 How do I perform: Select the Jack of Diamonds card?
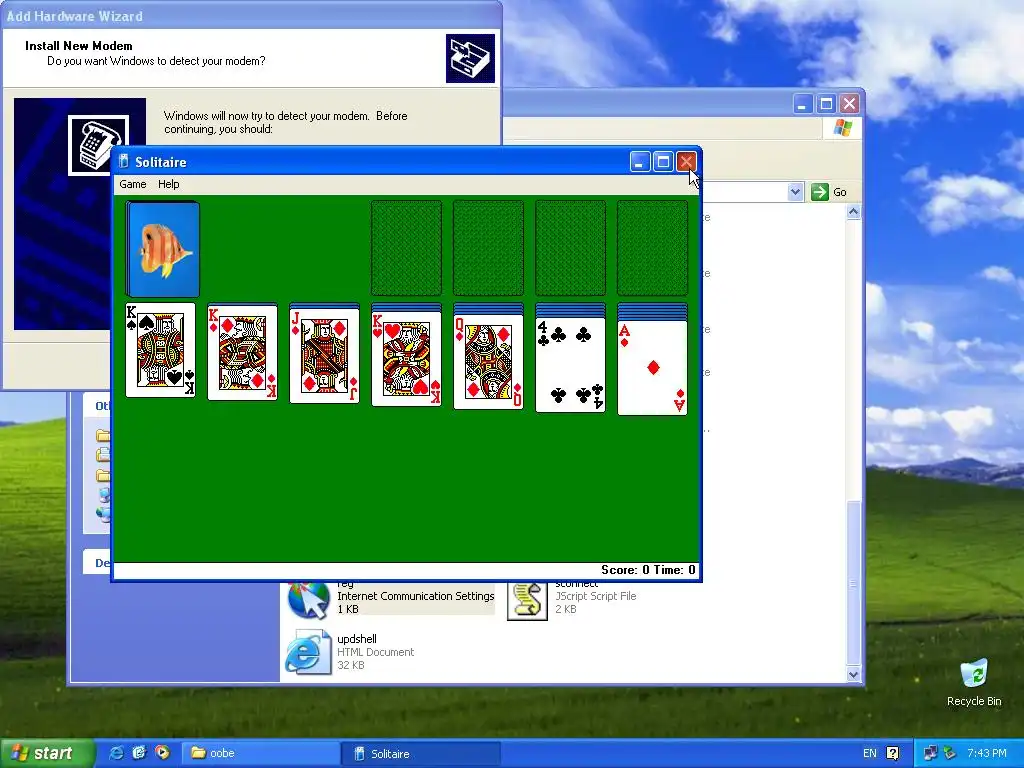click(325, 356)
